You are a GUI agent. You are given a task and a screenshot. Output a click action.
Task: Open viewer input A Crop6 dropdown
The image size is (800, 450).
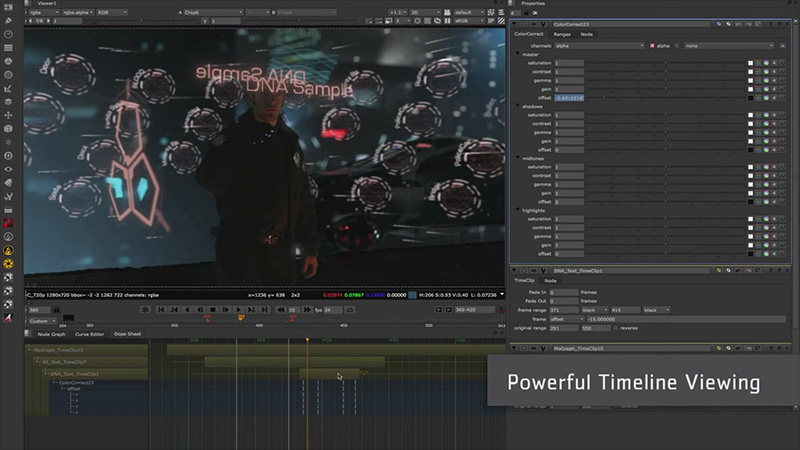tap(213, 12)
